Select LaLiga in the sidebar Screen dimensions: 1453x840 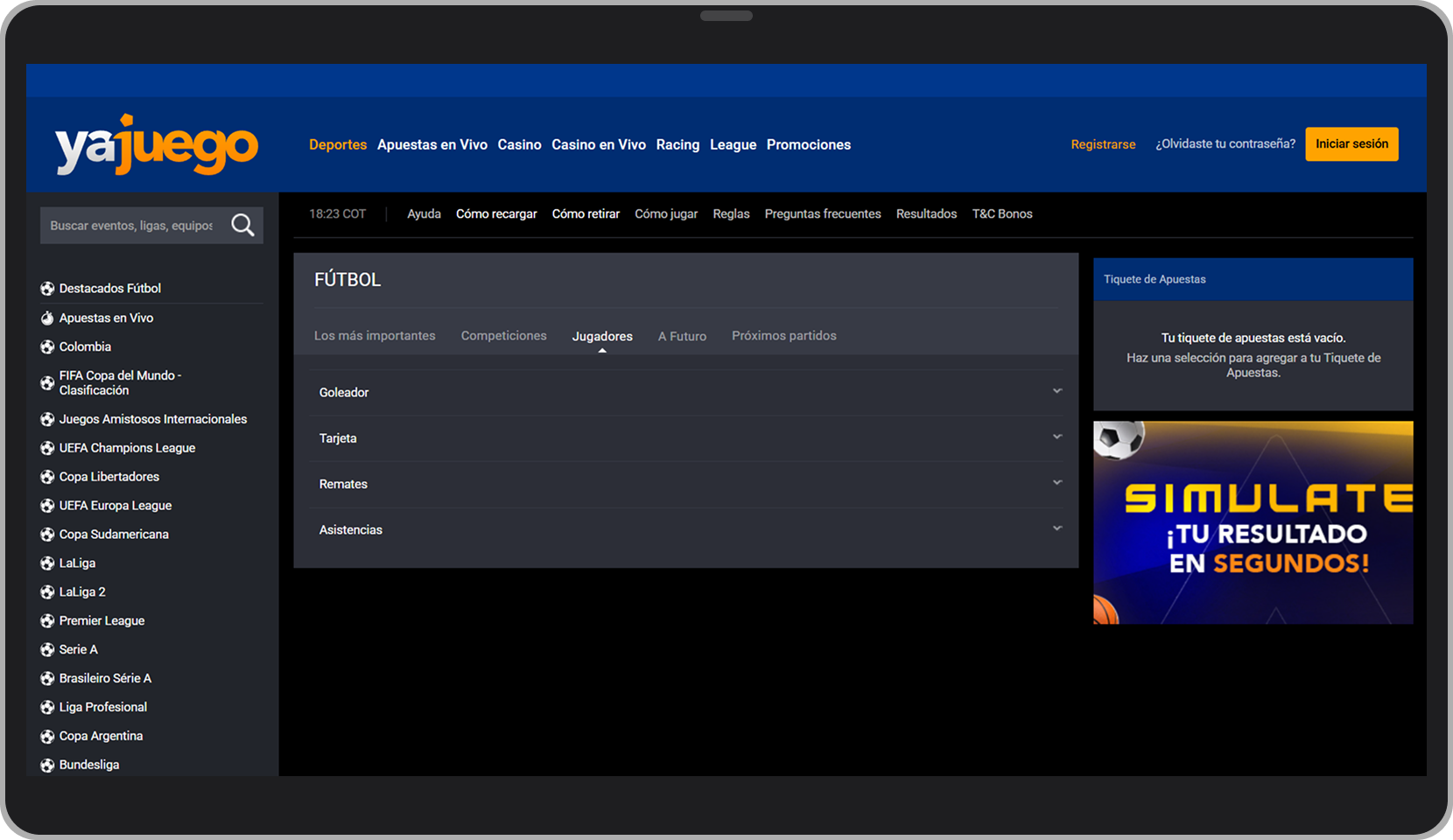tap(77, 563)
